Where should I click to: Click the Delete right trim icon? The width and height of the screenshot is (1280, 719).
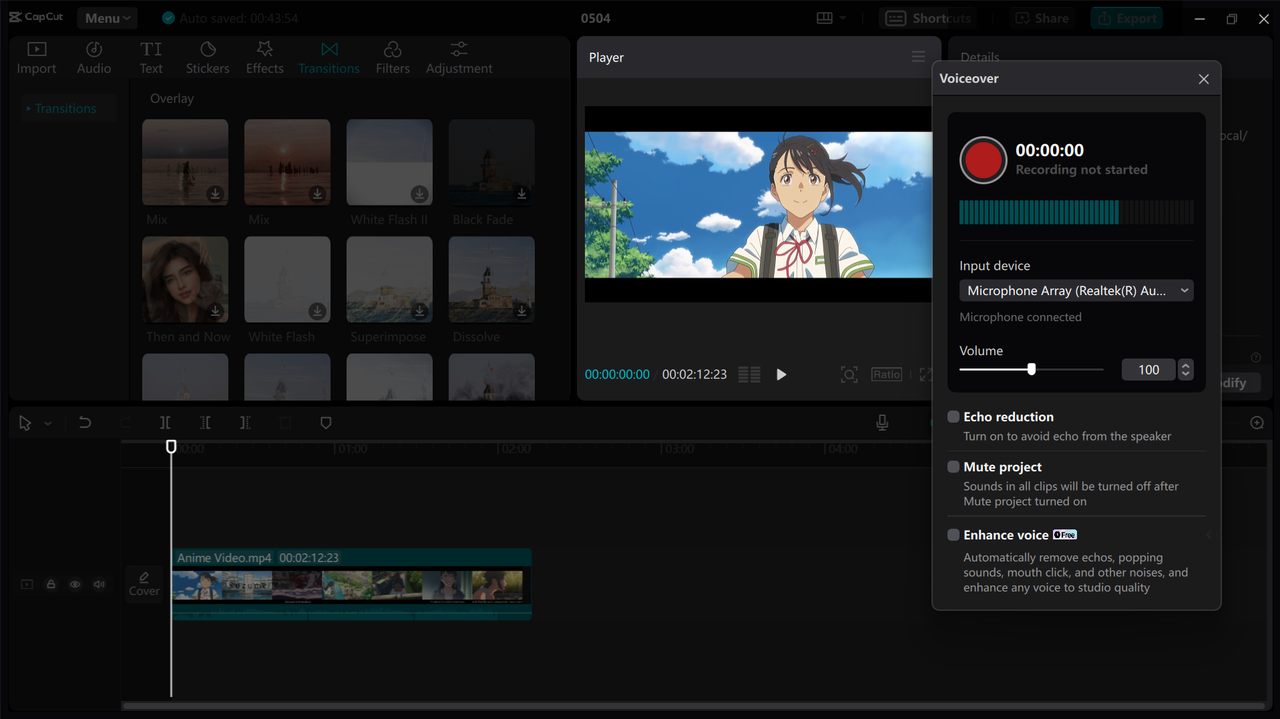(245, 423)
